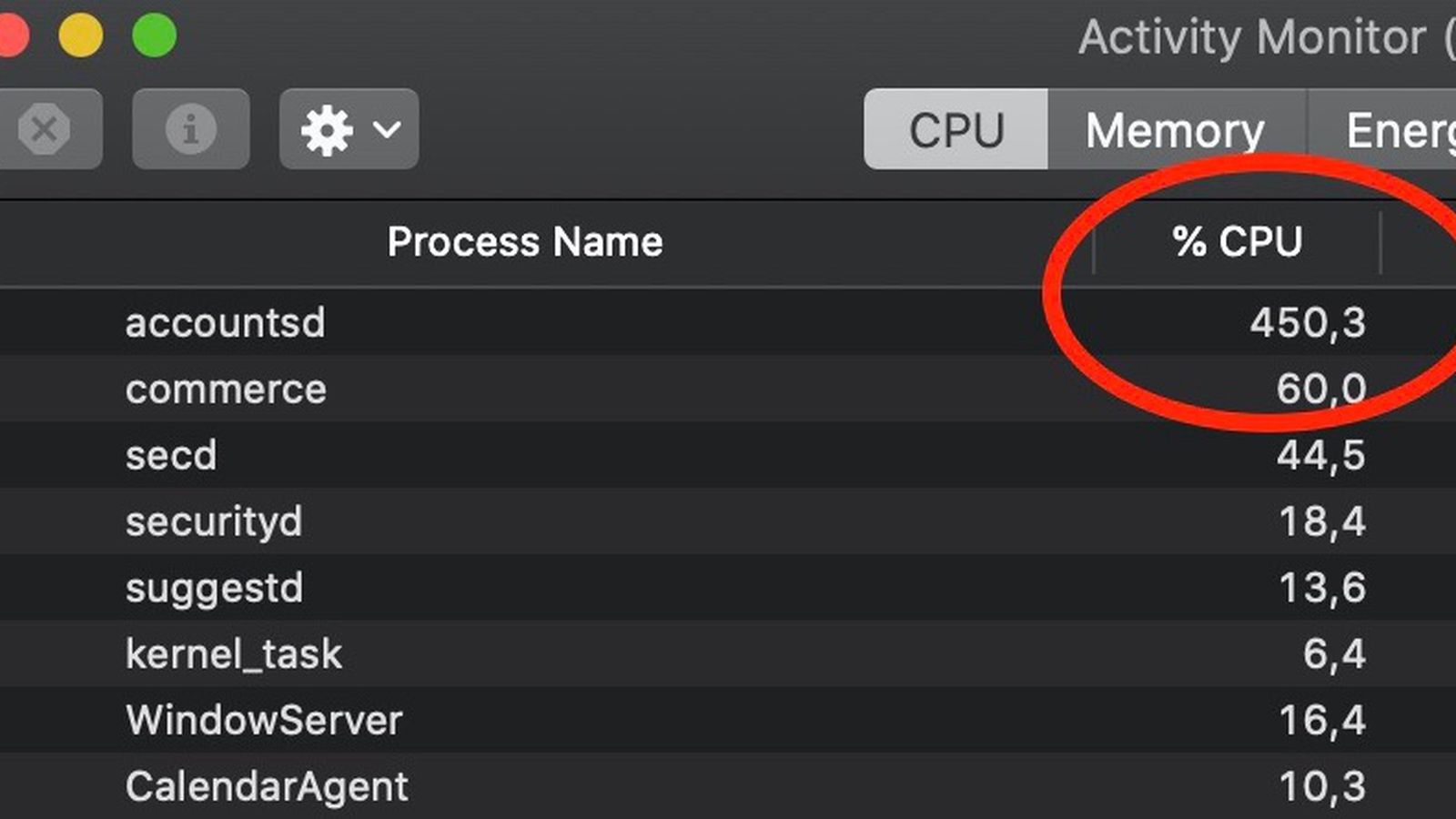Select the commerce process row
This screenshot has width=1456, height=819.
[x=226, y=389]
